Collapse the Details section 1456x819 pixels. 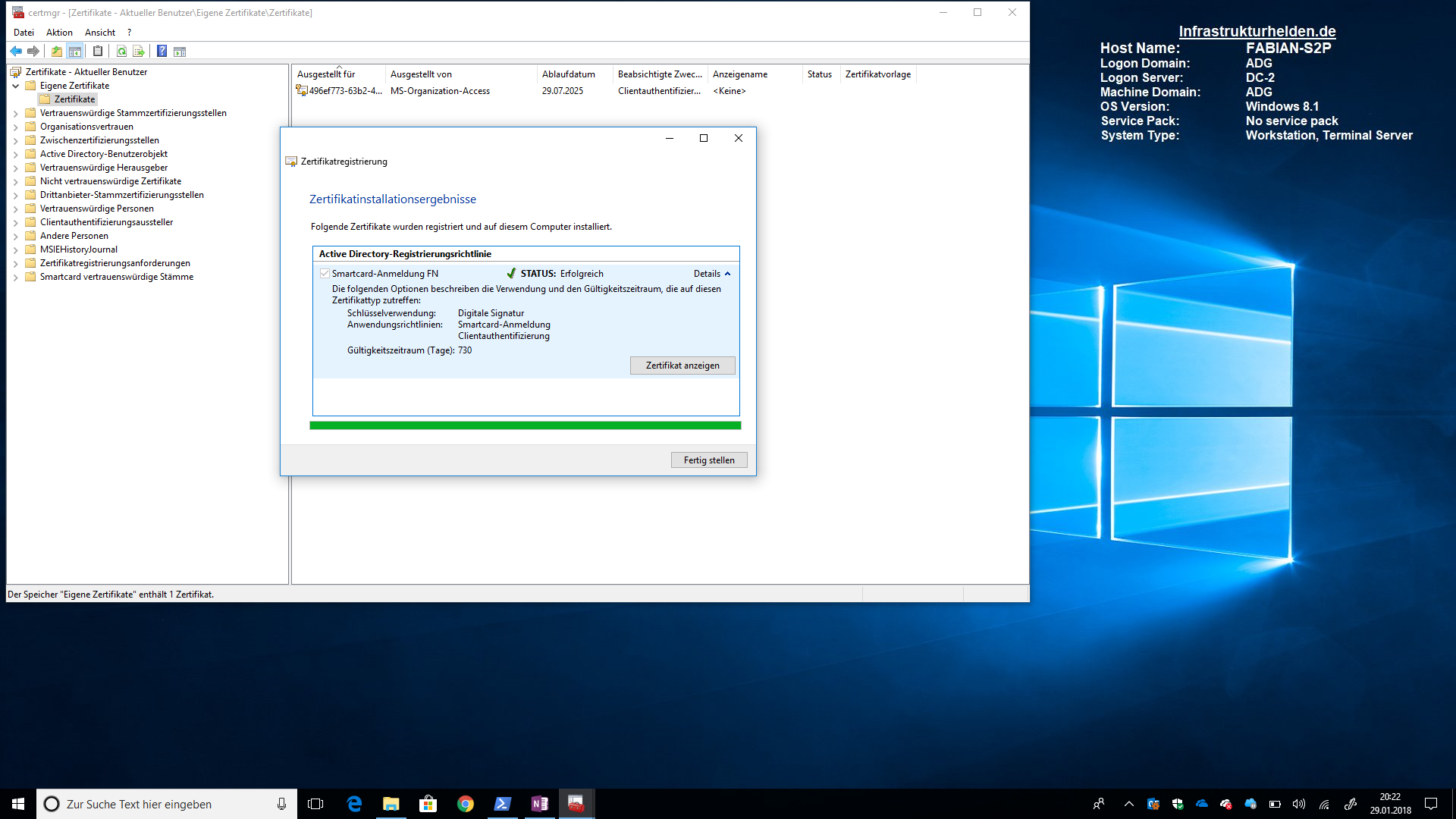click(712, 274)
